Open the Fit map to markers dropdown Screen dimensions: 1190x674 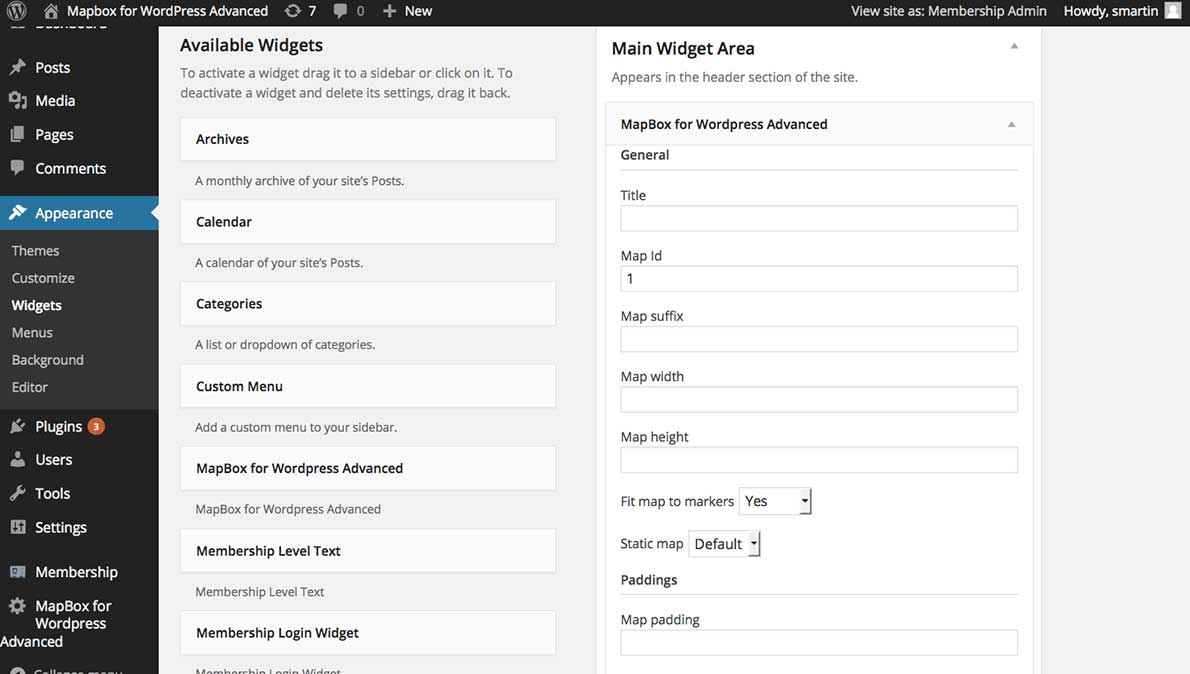[775, 502]
